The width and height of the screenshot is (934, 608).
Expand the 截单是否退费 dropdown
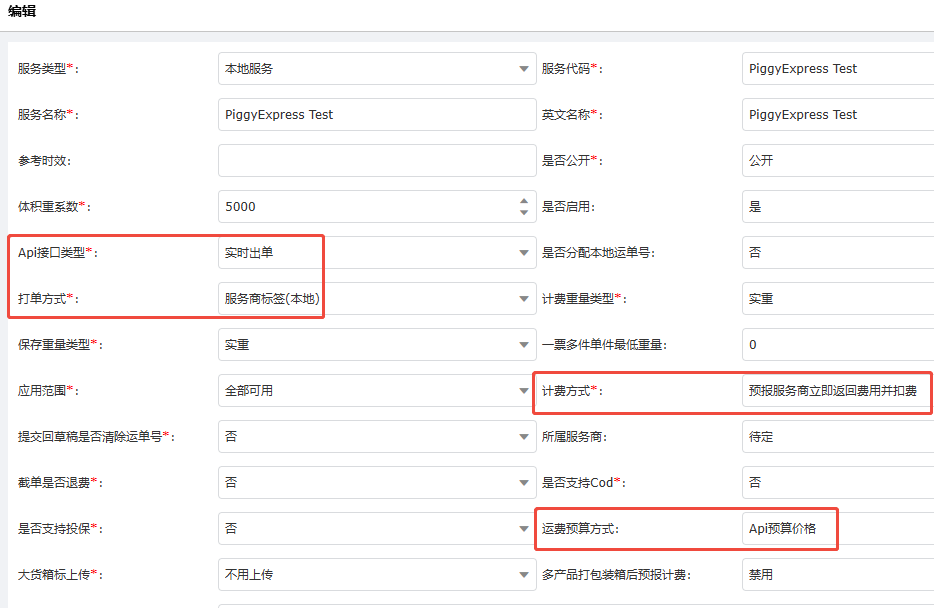376,483
